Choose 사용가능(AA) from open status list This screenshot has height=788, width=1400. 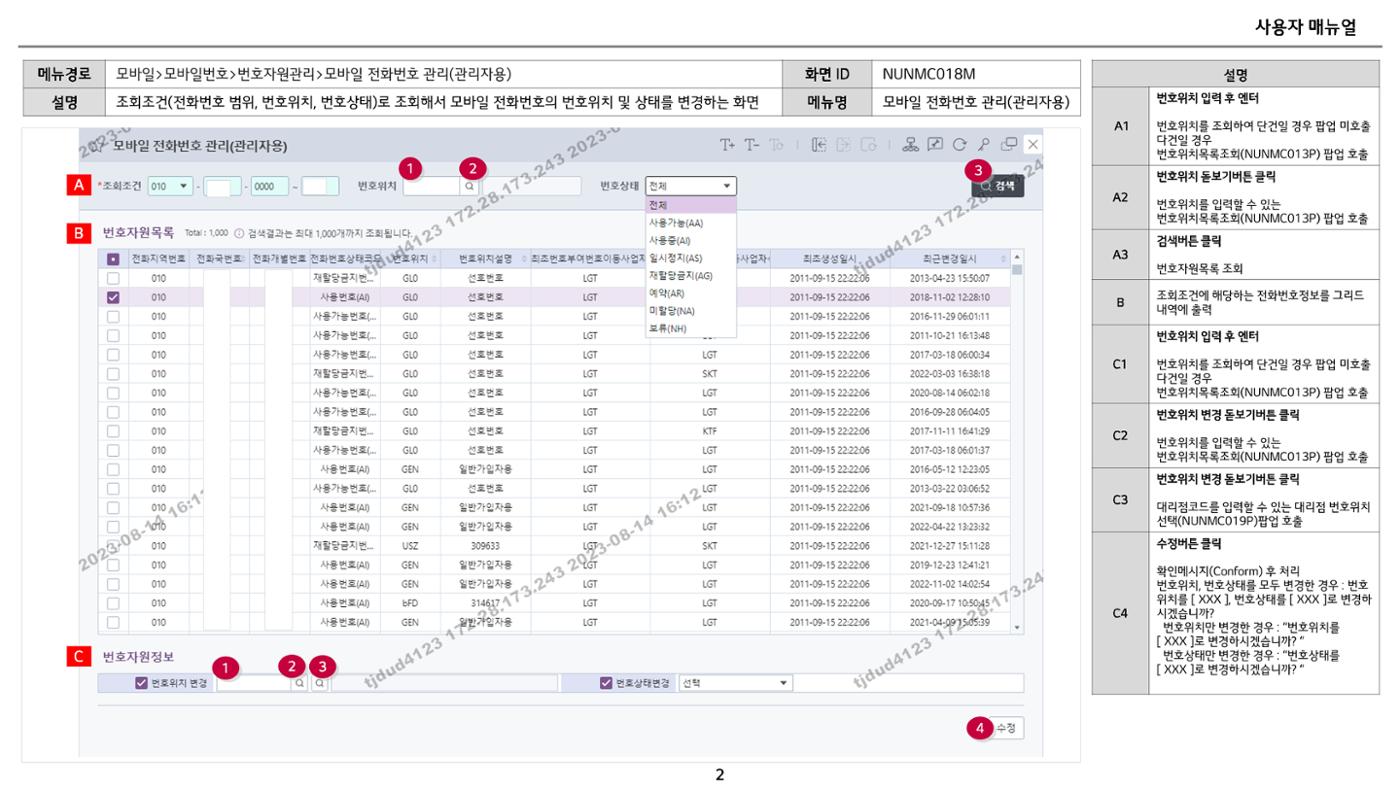[x=691, y=223]
